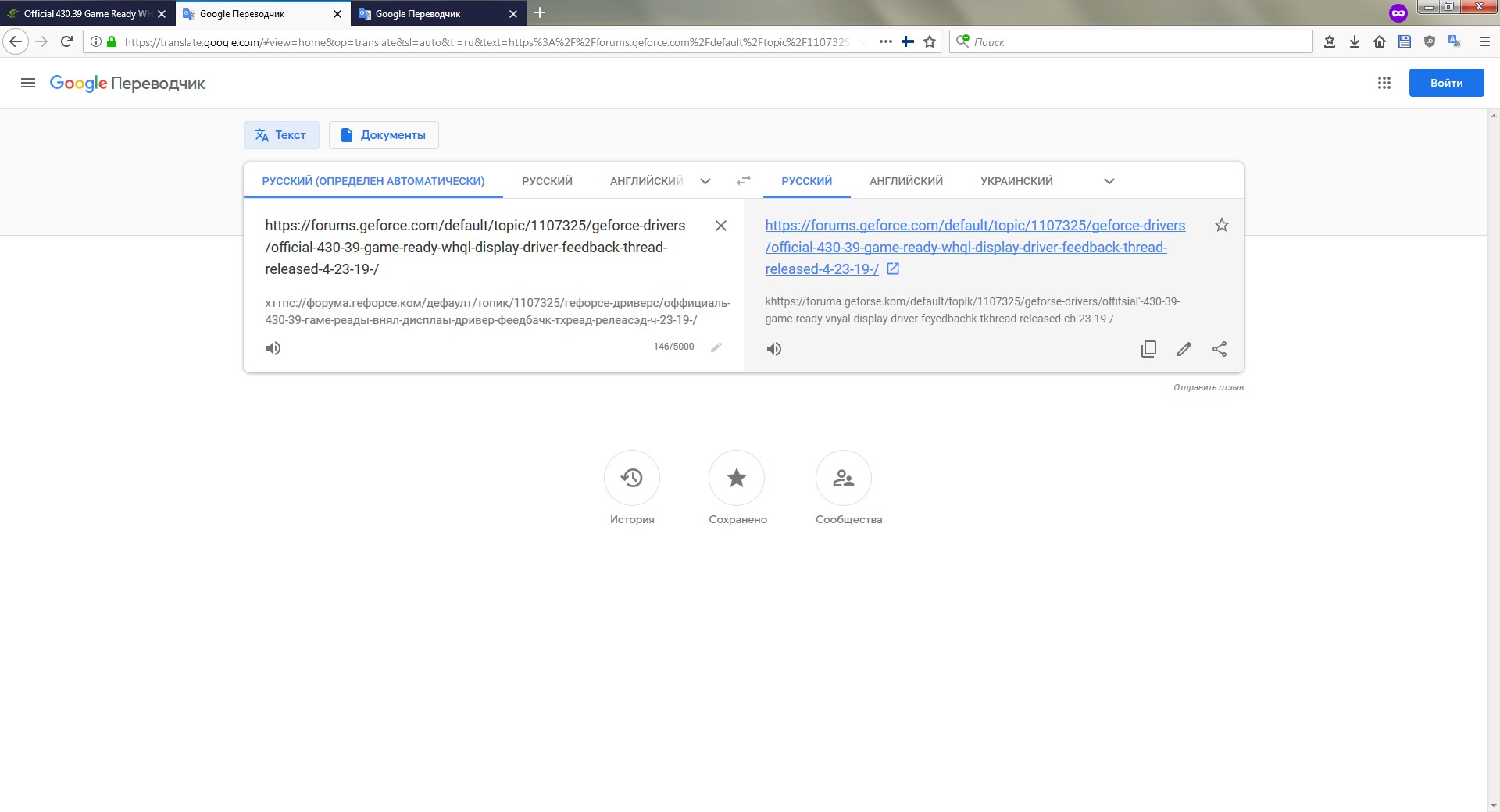Clear the source text with the X
The image size is (1500, 812).
tap(721, 226)
